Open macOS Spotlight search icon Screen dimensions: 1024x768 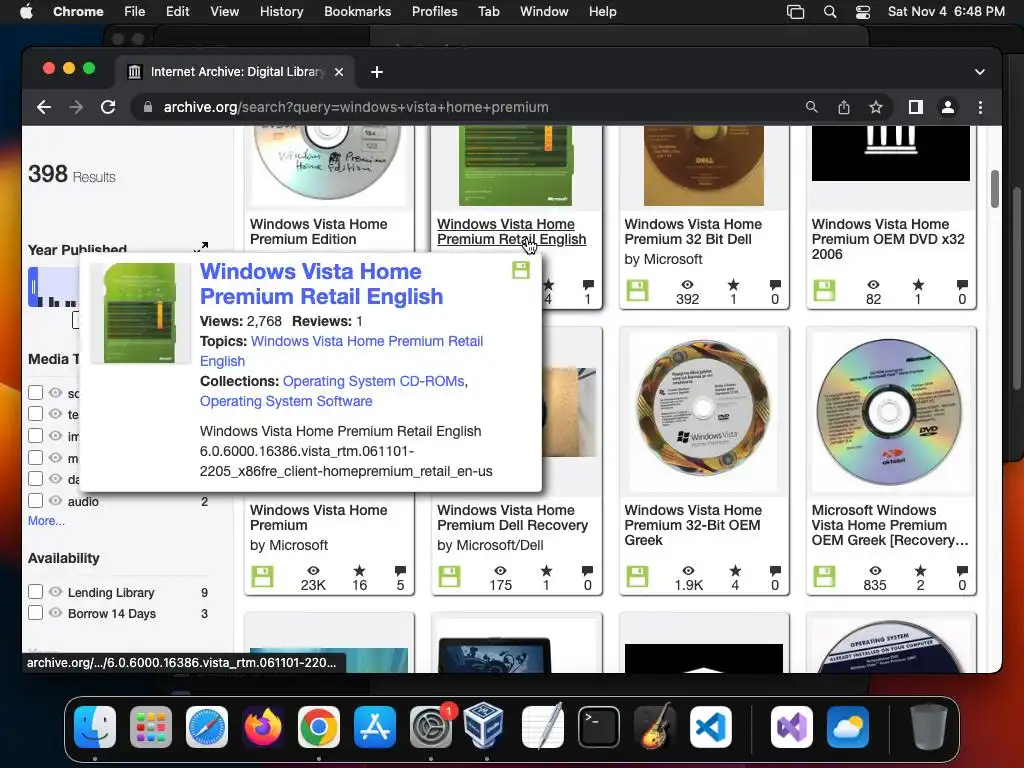[x=830, y=12]
